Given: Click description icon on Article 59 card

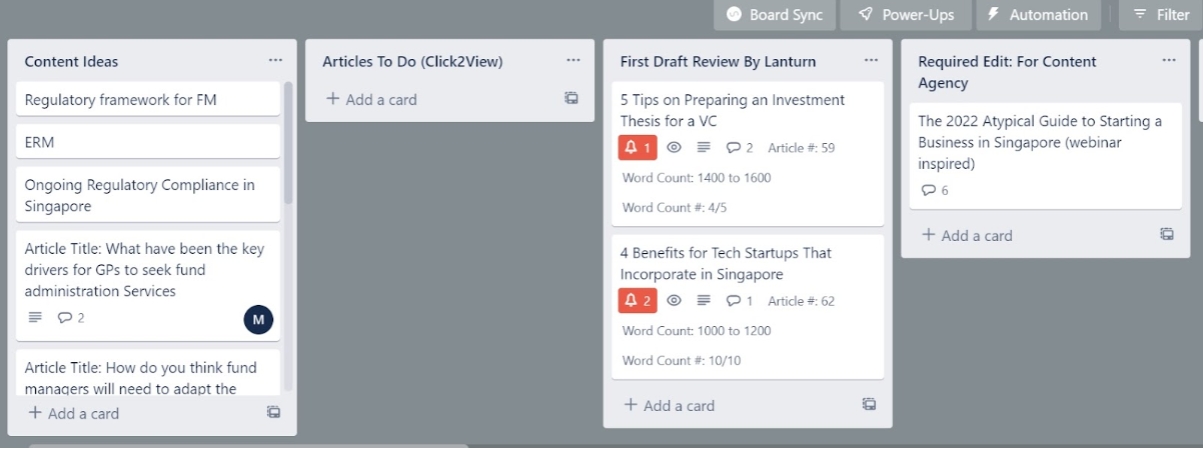Looking at the screenshot, I should [704, 148].
